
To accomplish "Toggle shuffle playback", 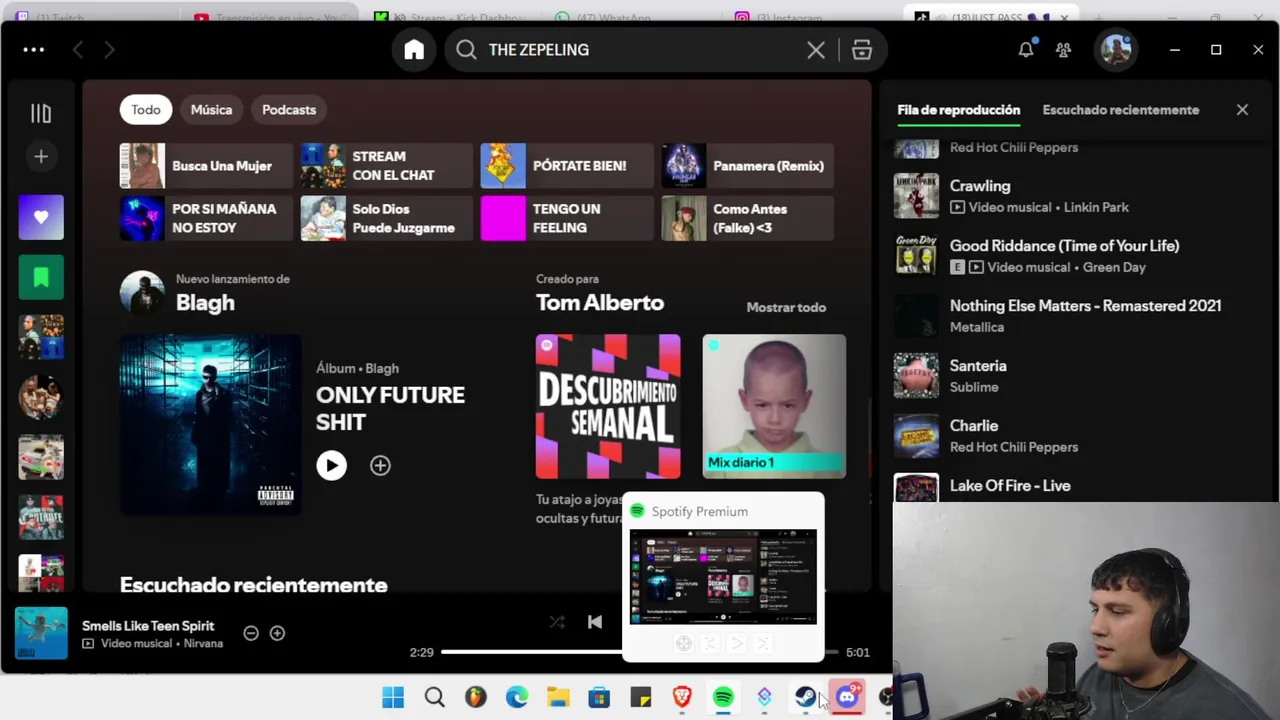I will (557, 622).
